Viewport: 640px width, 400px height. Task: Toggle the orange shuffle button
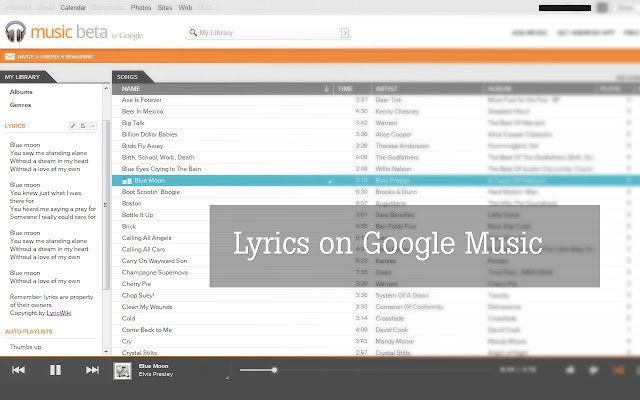(618, 370)
